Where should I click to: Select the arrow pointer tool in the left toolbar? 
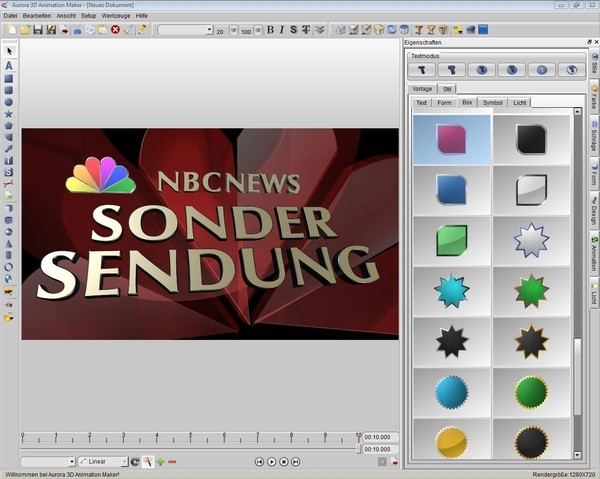coord(9,51)
